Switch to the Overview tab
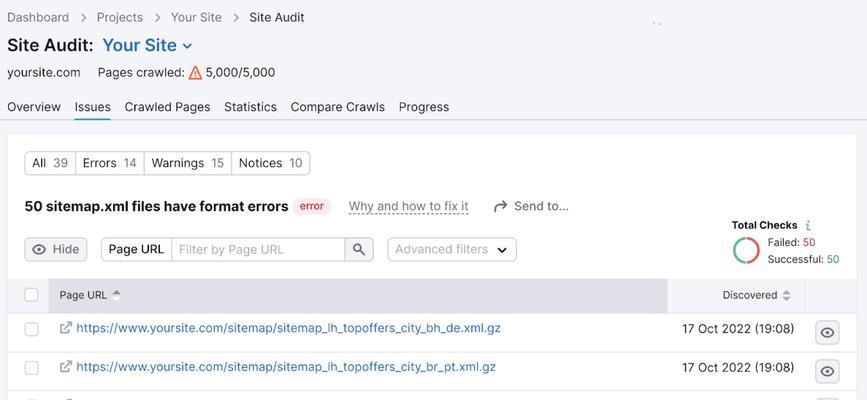This screenshot has width=867, height=400. (x=34, y=107)
